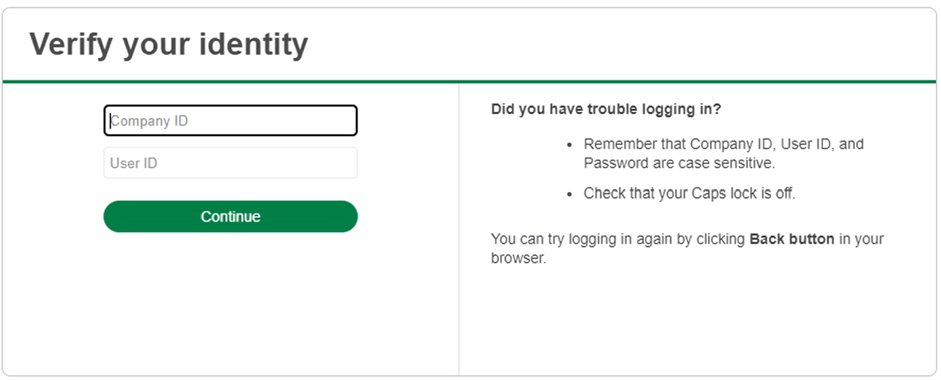Click the 'Remember that Company ID' tip line
Screen dimensions: 941x380
(724, 144)
